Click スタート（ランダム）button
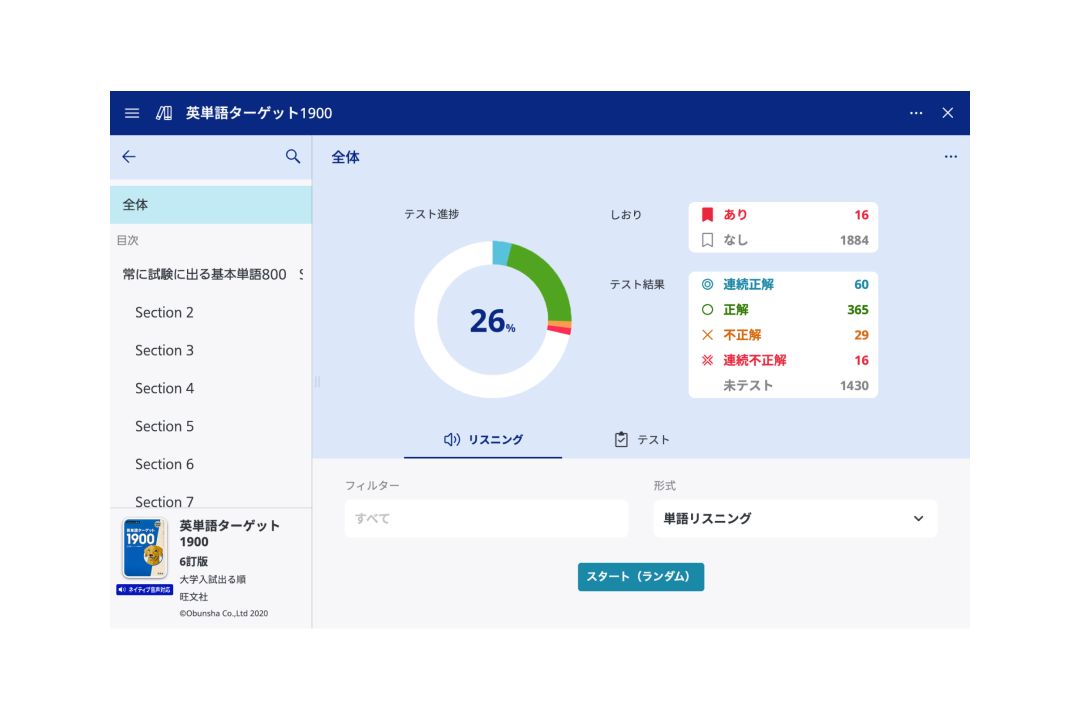 (641, 577)
